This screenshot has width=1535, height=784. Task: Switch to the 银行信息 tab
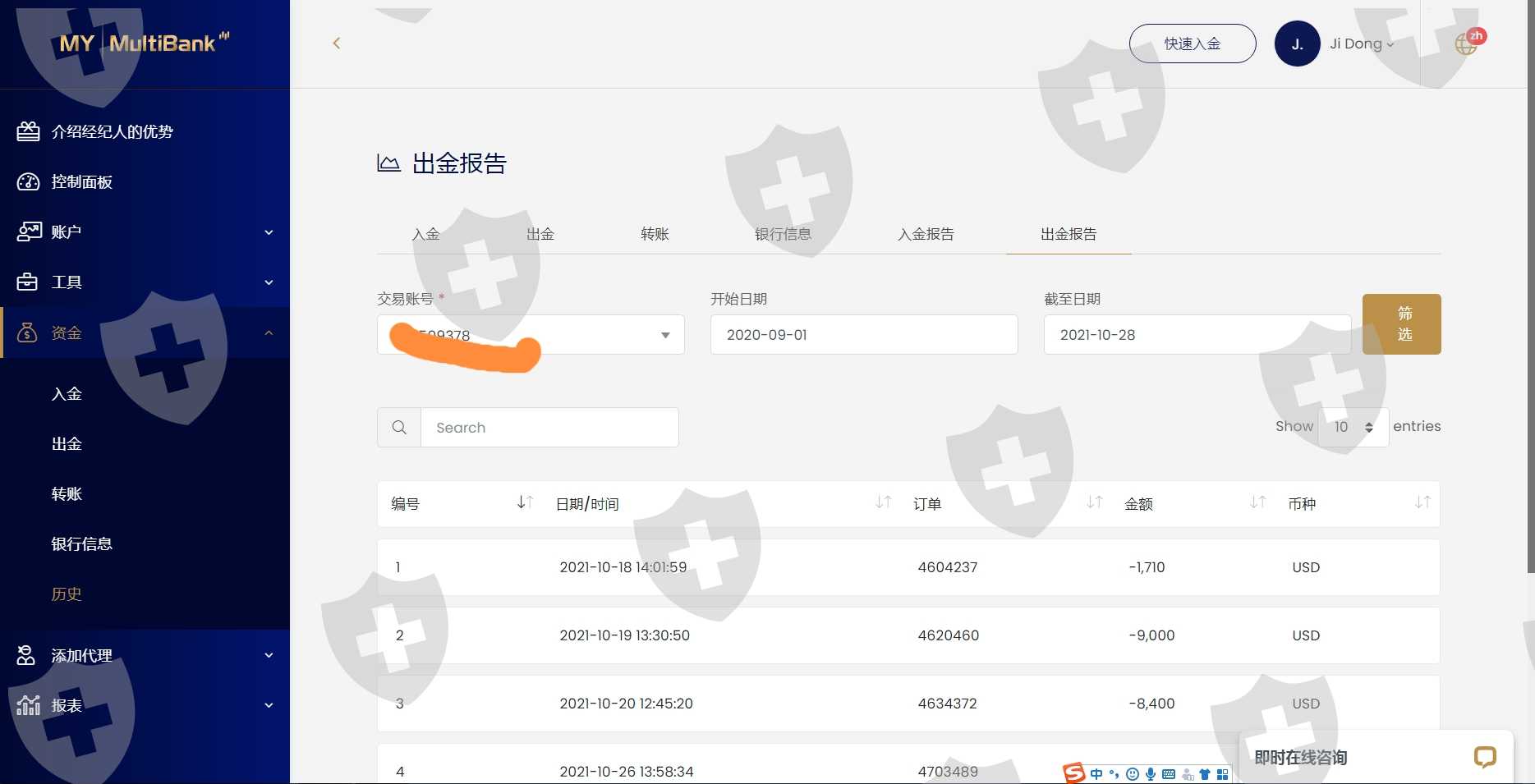click(x=783, y=234)
